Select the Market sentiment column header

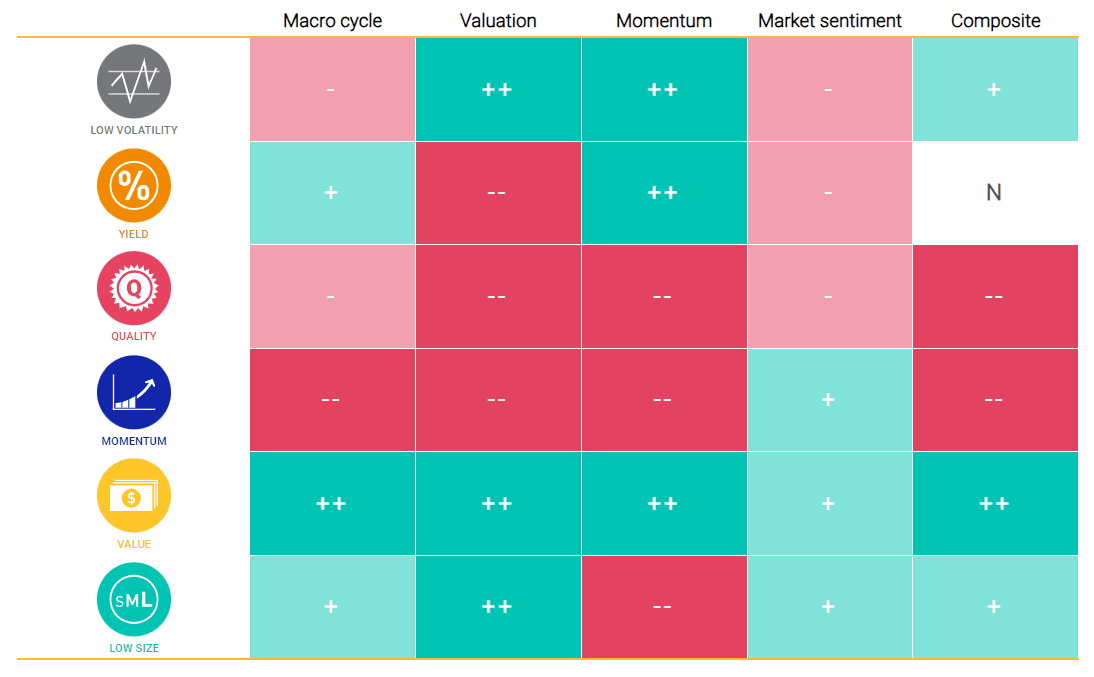[x=830, y=21]
